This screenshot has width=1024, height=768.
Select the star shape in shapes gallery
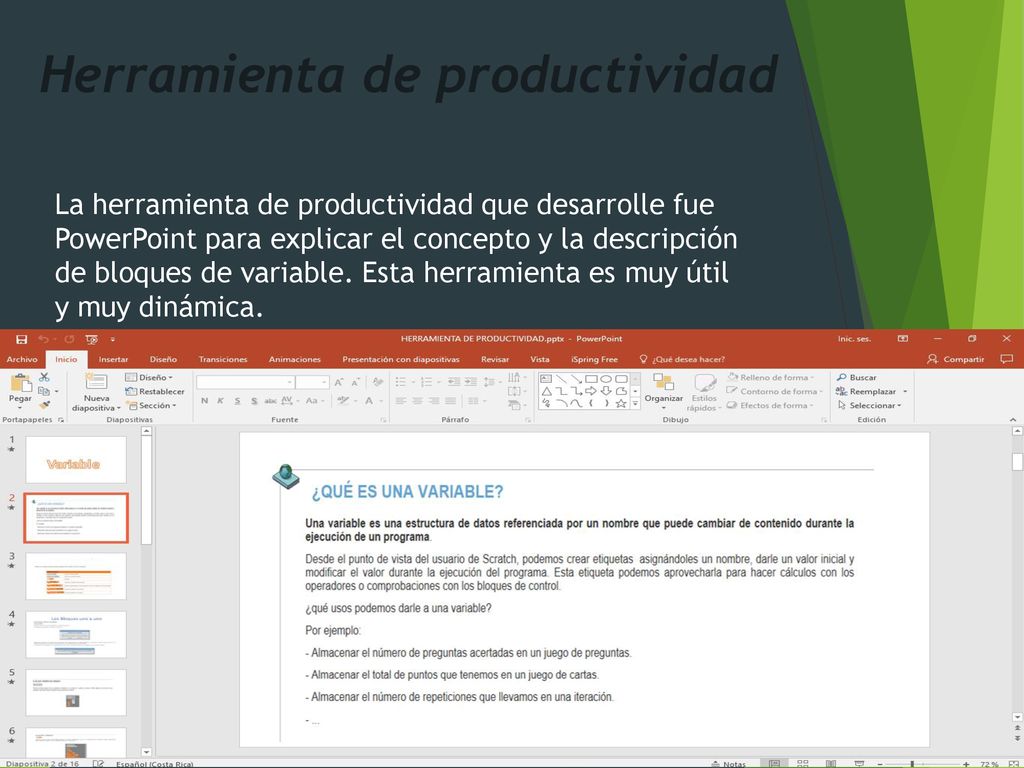pyautogui.click(x=621, y=404)
